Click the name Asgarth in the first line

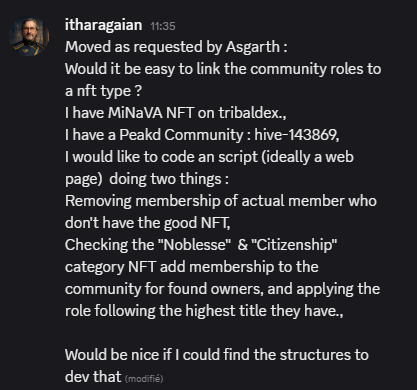(x=253, y=47)
